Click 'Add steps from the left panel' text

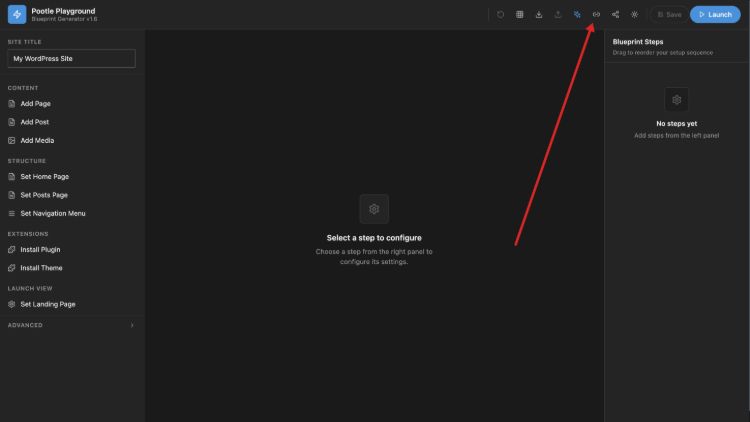(x=676, y=135)
